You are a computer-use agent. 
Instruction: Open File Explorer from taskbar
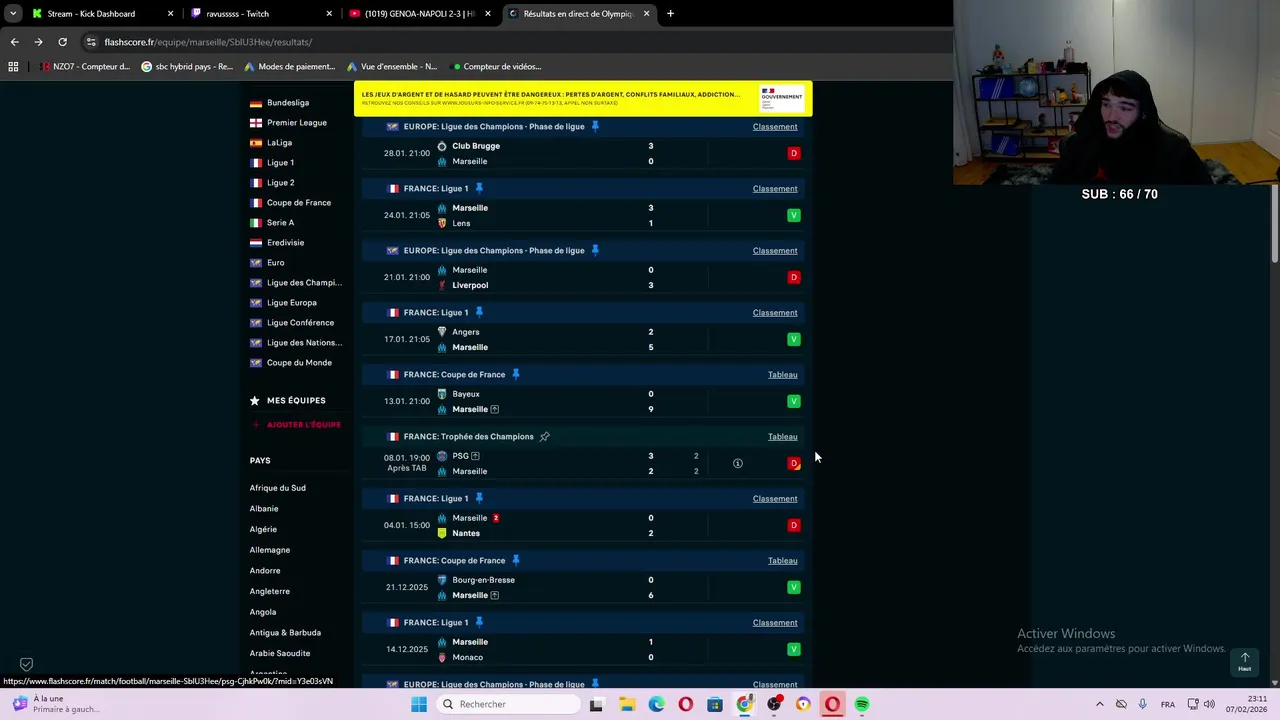point(627,704)
